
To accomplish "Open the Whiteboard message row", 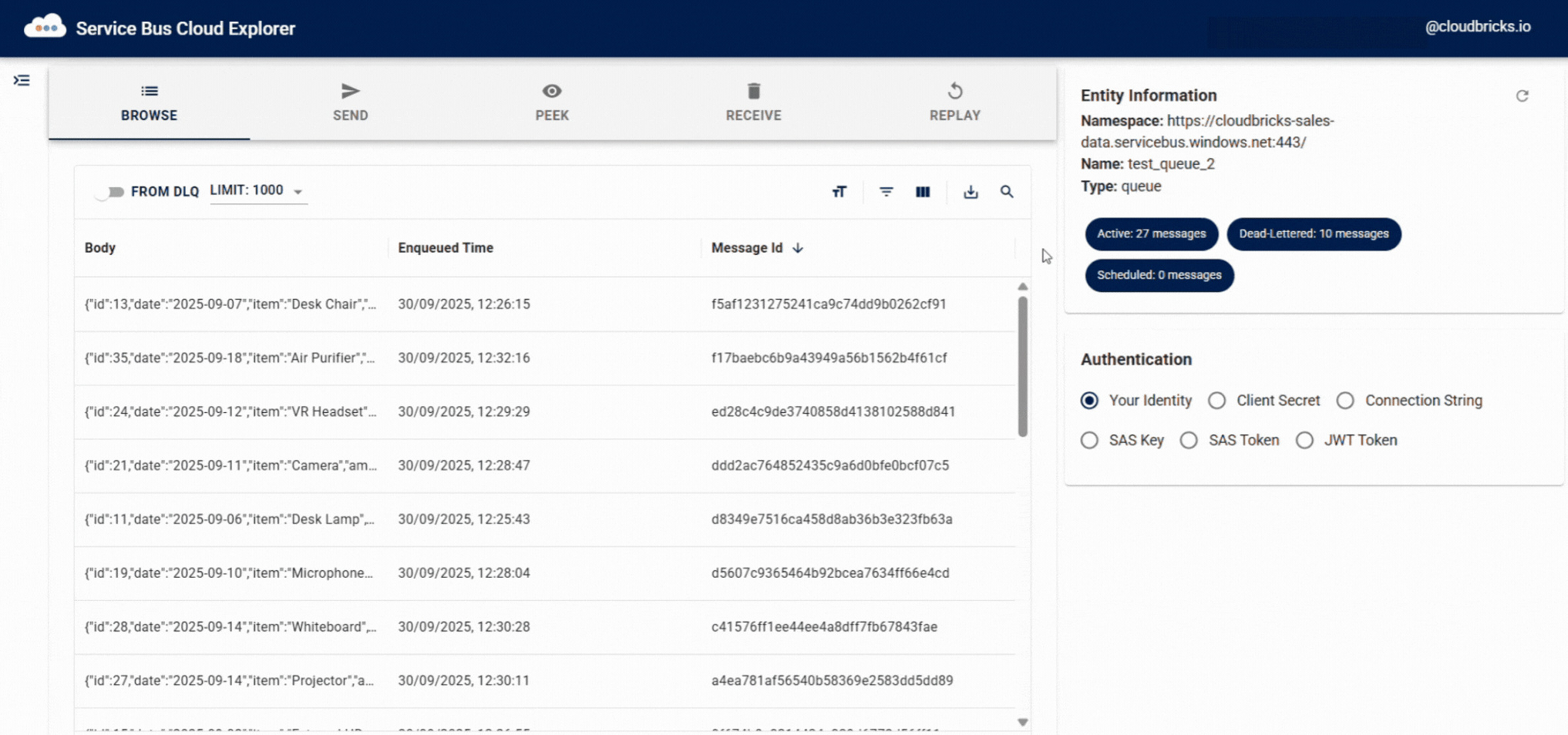I will click(545, 627).
